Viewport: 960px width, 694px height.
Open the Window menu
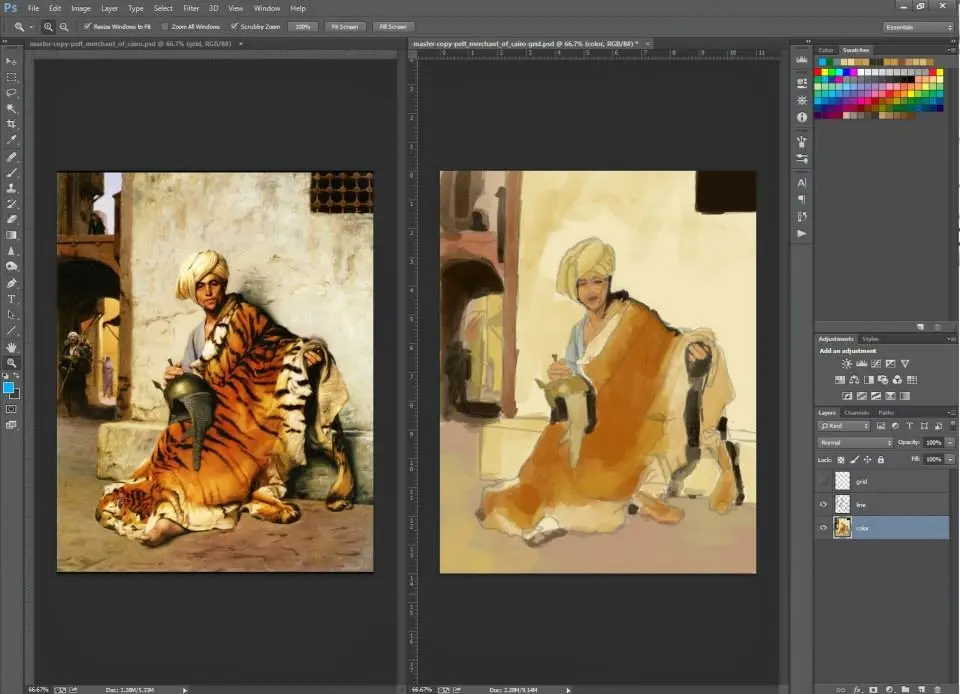[x=266, y=9]
